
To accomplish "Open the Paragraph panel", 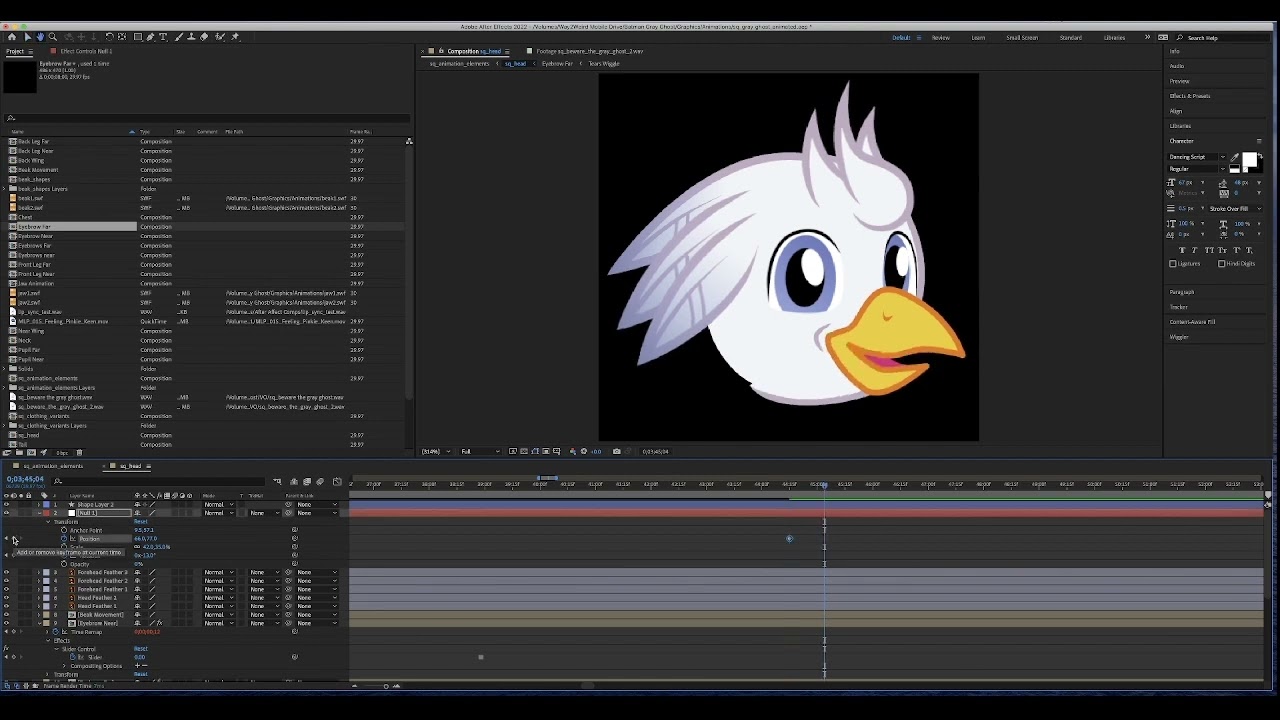I will click(x=1182, y=292).
